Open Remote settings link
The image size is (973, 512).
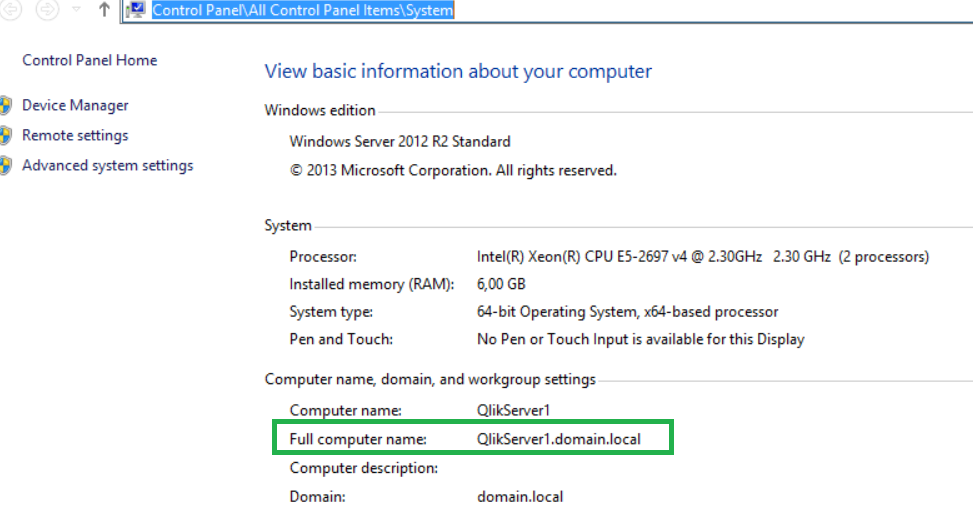click(x=75, y=135)
